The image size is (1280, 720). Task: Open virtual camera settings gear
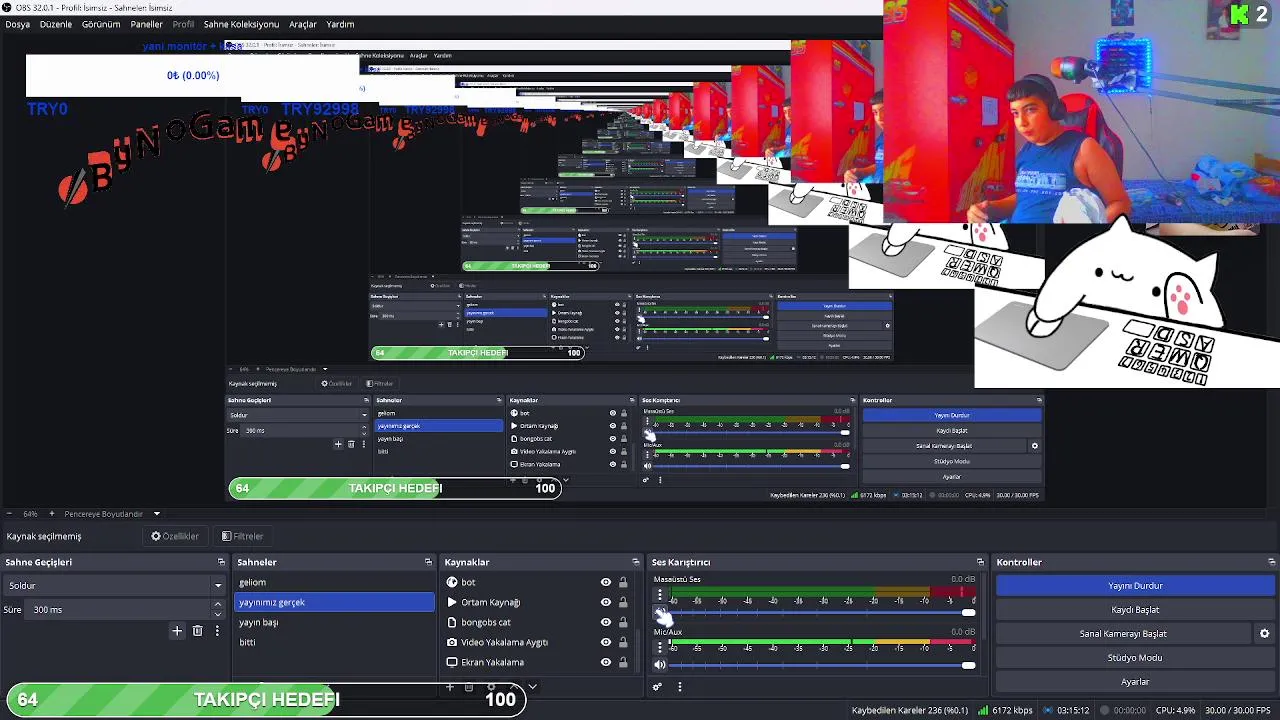pos(1264,634)
